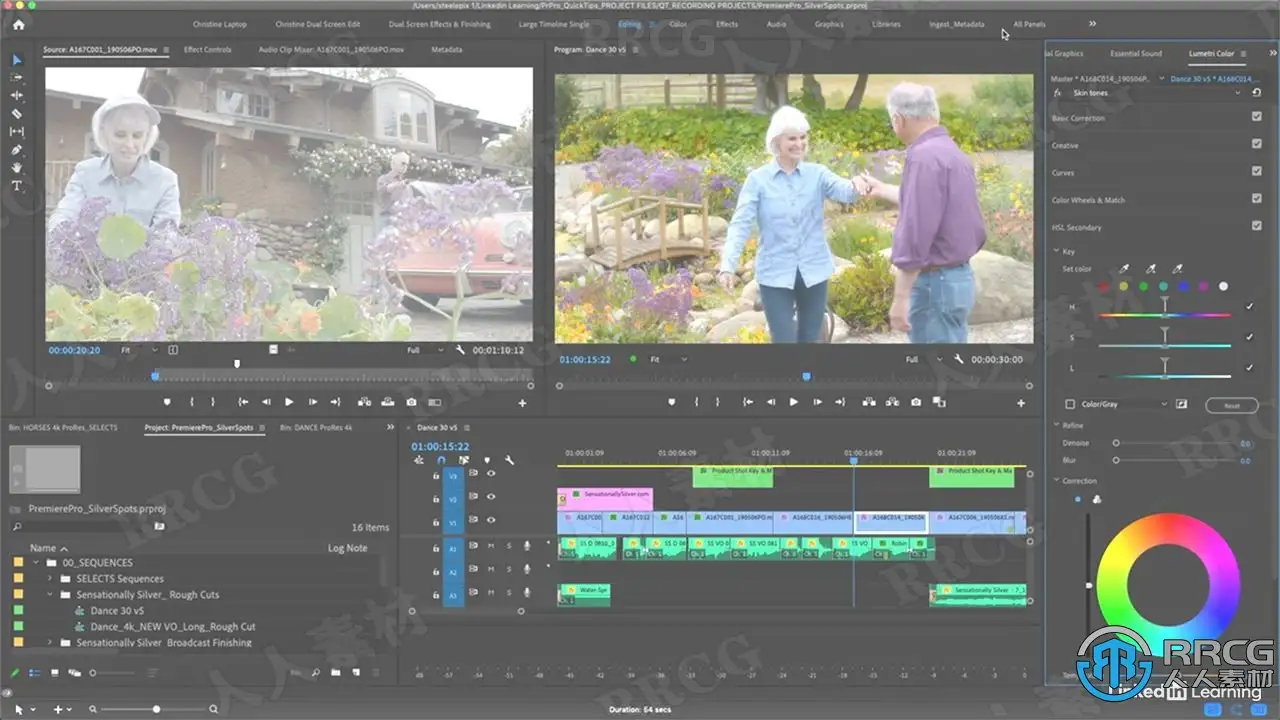Choose the Hand tool
This screenshot has height=720, width=1280.
16,168
